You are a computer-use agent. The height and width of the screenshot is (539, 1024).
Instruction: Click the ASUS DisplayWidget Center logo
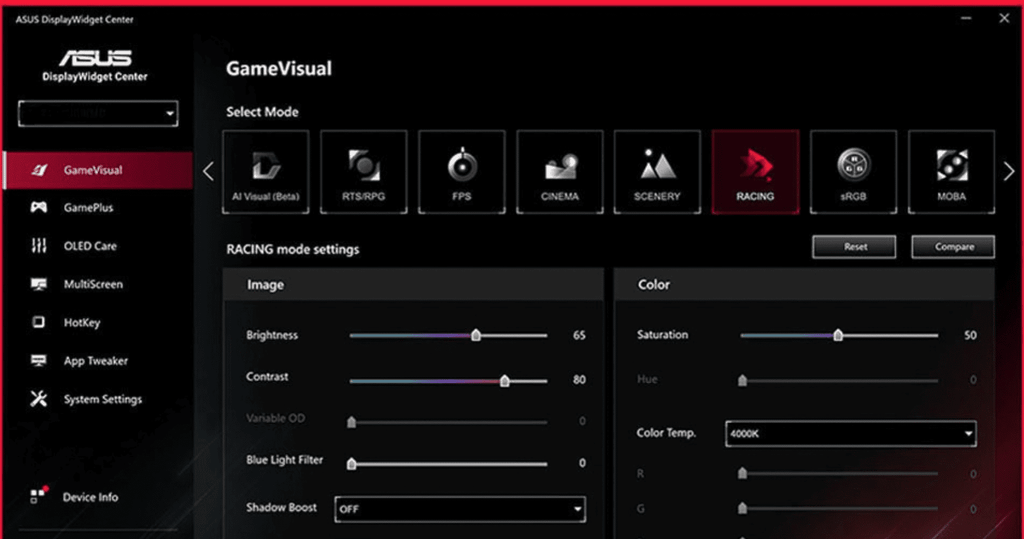click(95, 65)
